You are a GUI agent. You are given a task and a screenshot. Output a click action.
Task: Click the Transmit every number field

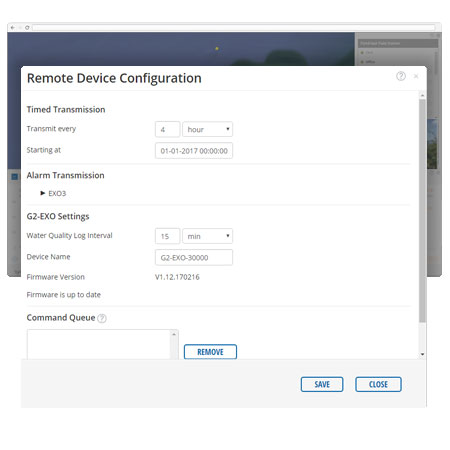coord(167,129)
